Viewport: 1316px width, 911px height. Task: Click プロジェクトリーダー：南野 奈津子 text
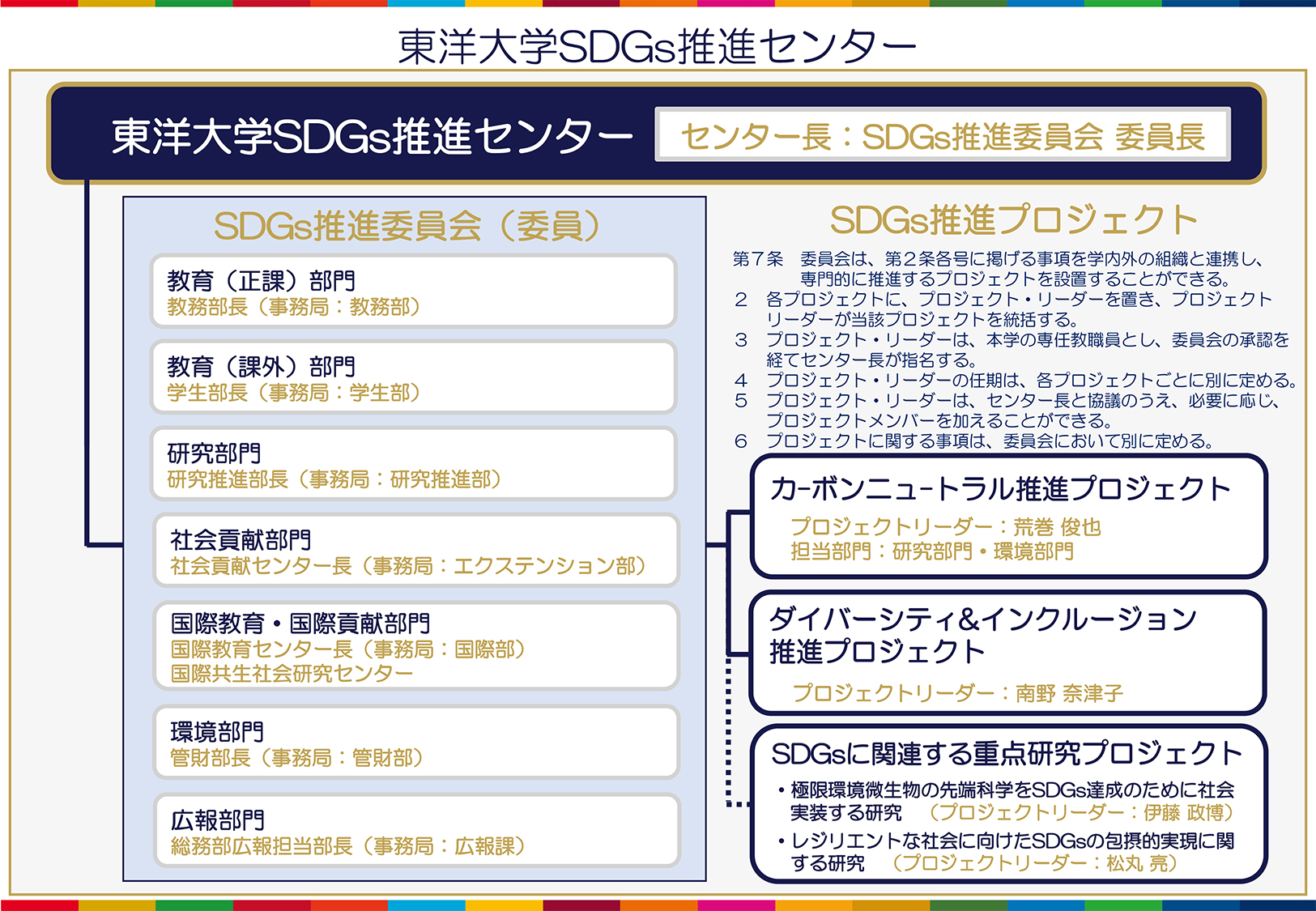958,693
